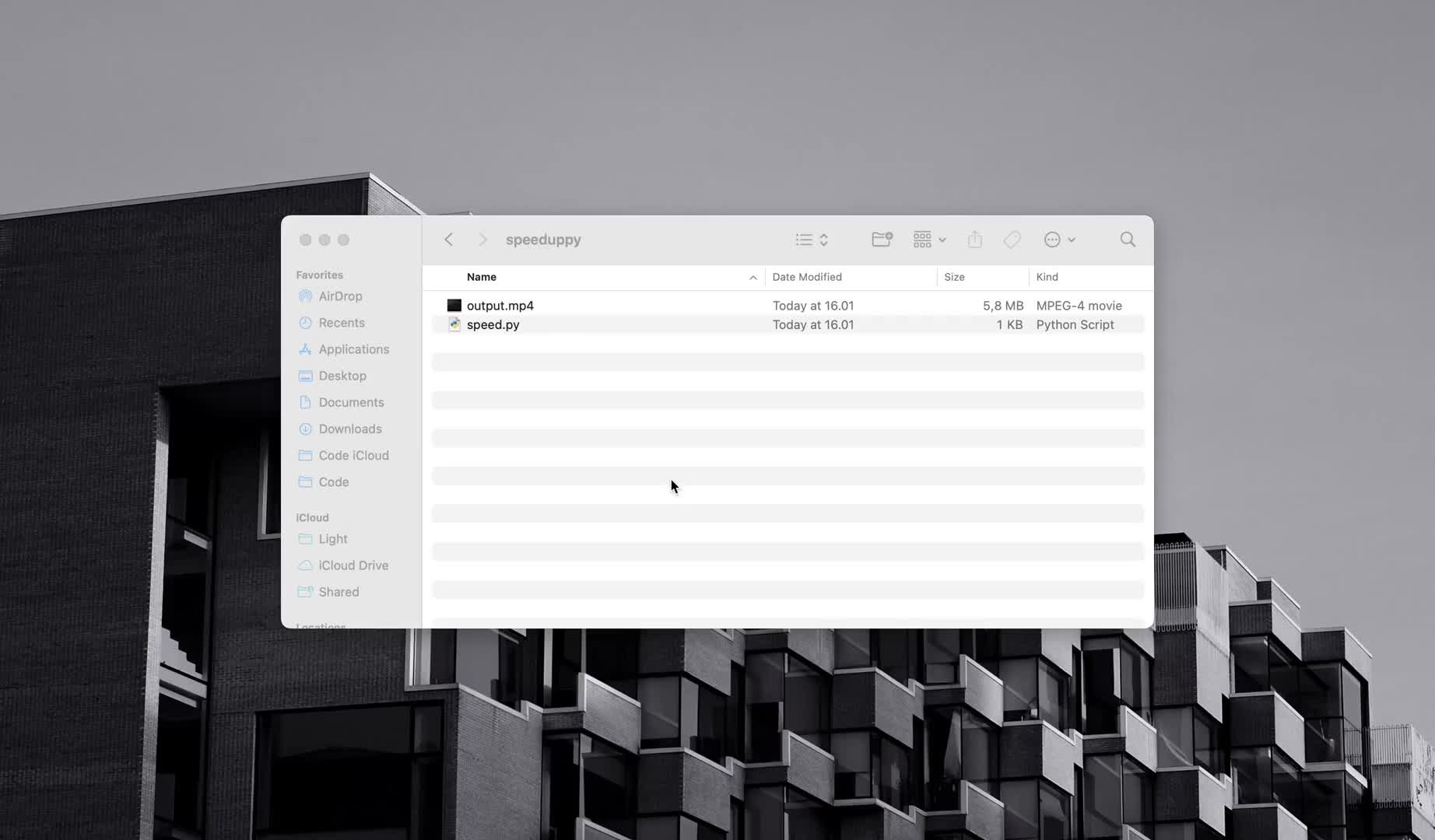The width and height of the screenshot is (1435, 840).
Task: Open AirDrop in the sidebar
Action: pos(340,296)
